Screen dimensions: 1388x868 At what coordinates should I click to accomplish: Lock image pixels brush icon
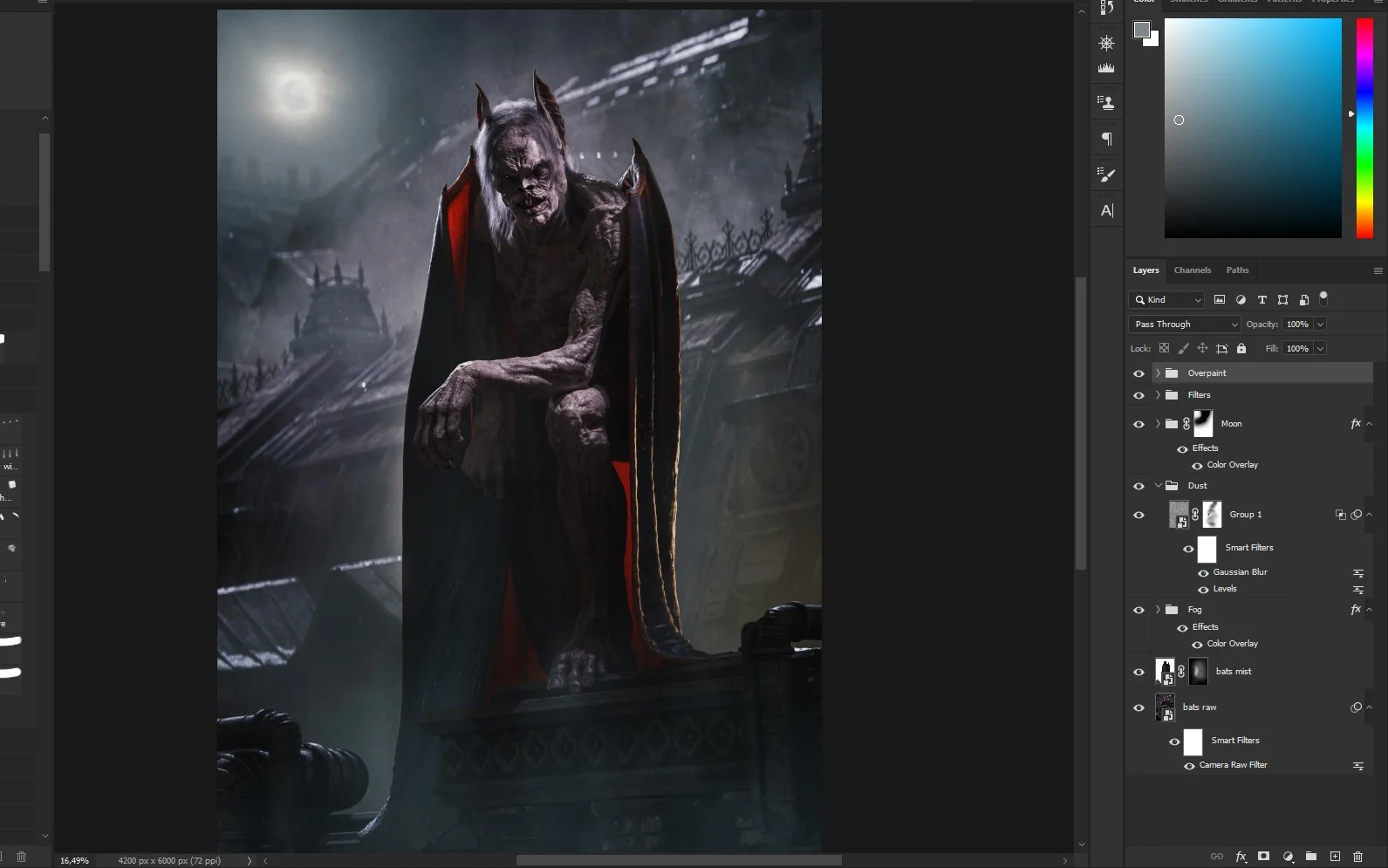(x=1183, y=348)
